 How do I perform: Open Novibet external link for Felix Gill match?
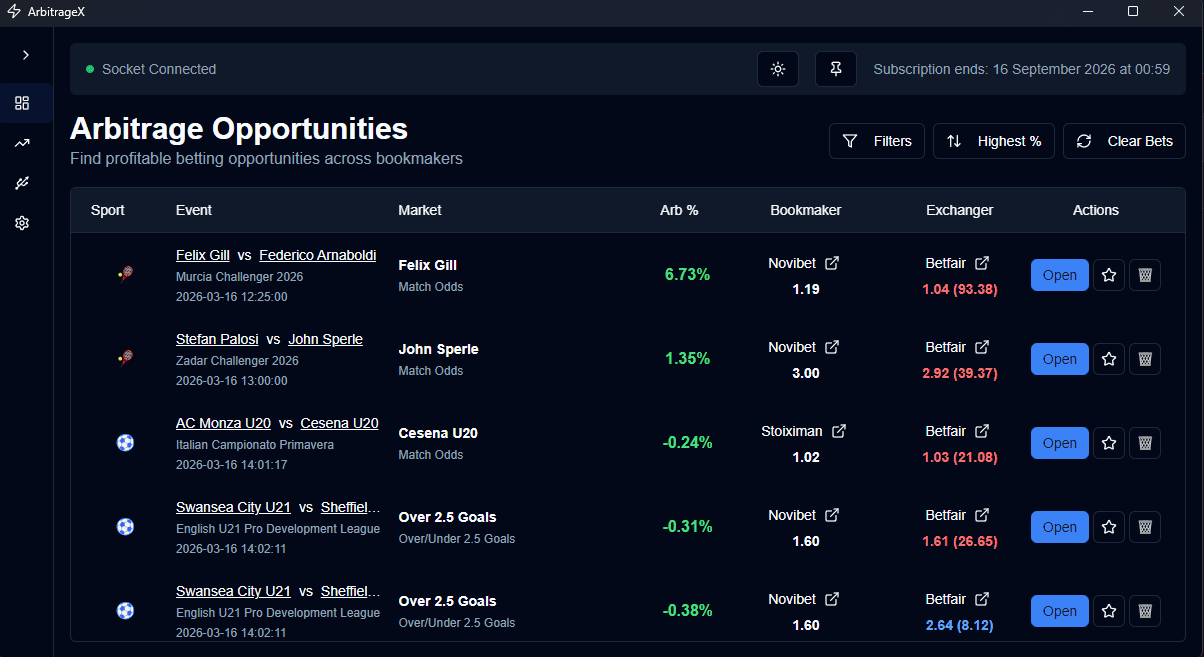pos(833,262)
